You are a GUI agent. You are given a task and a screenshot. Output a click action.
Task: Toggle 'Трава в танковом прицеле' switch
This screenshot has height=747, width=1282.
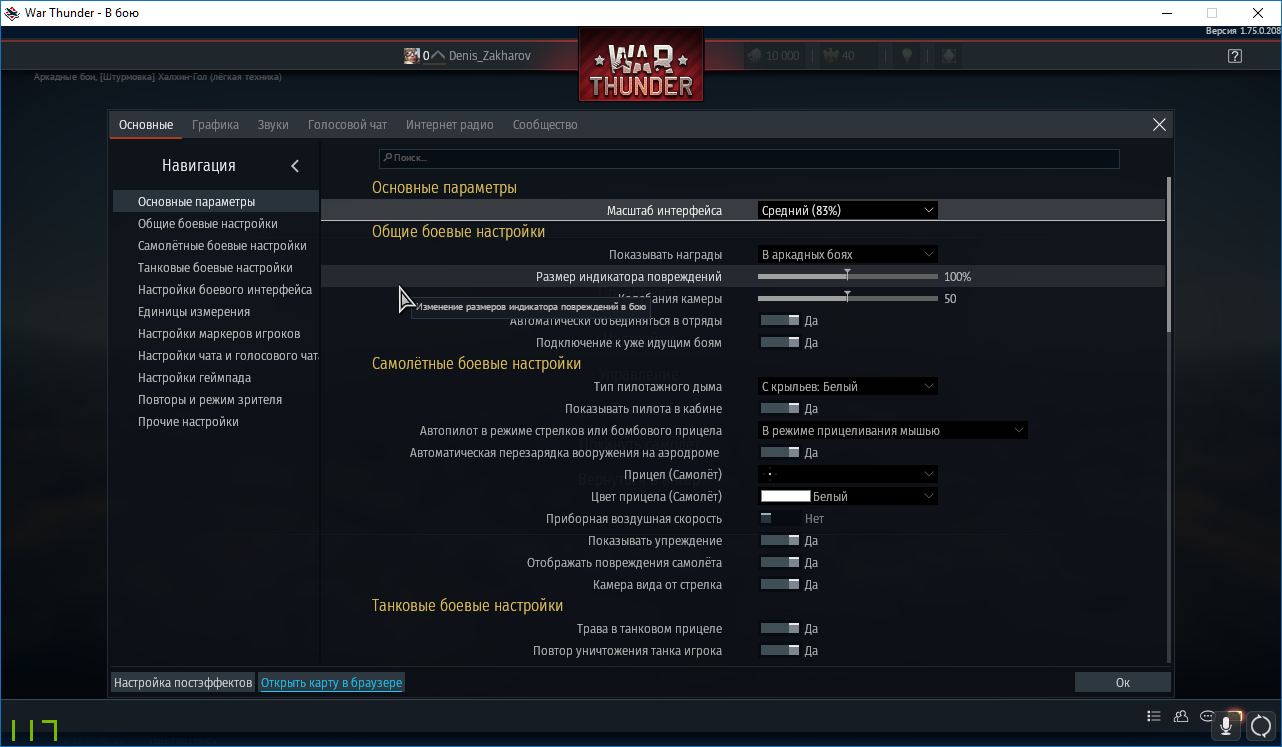click(780, 629)
